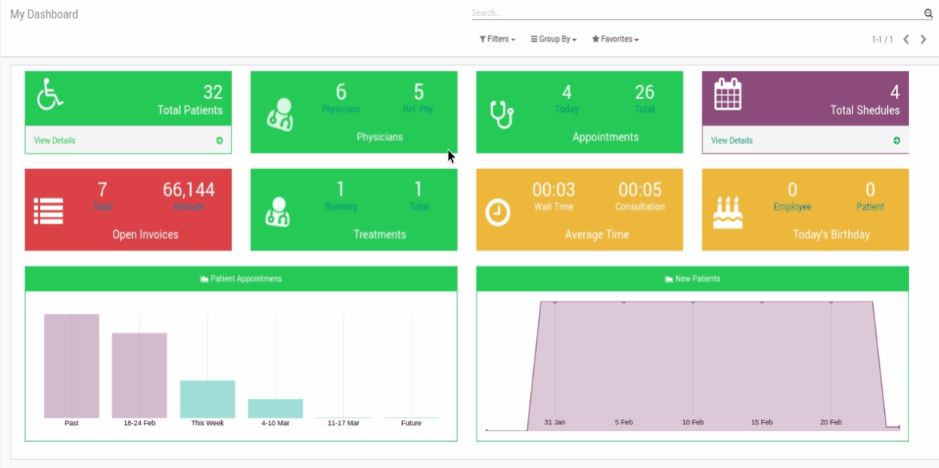Click the doctor icon on Treatments card
939x468 pixels.
278,212
